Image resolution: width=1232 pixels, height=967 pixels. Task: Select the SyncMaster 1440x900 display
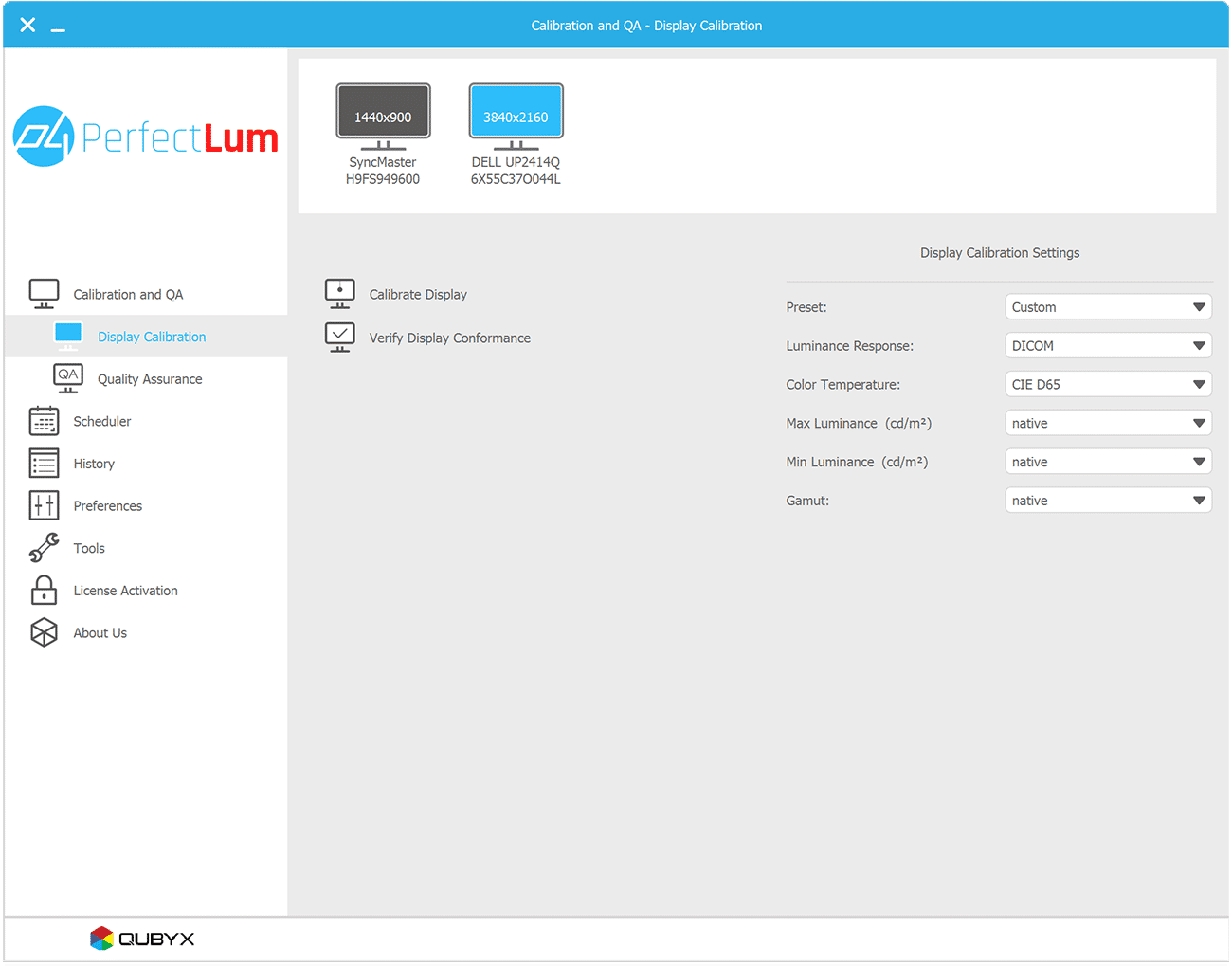[383, 117]
